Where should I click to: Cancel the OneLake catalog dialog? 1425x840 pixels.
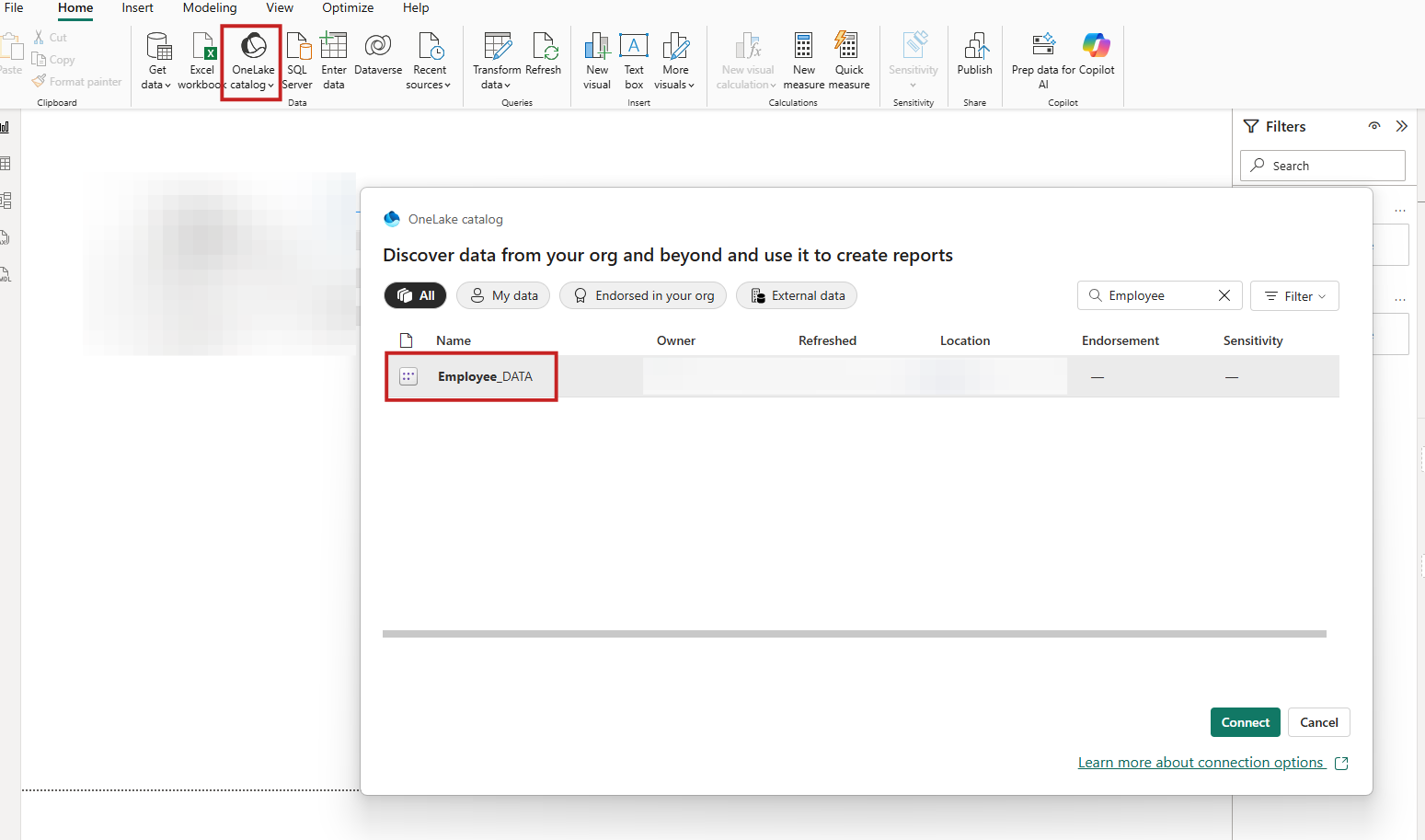tap(1319, 722)
